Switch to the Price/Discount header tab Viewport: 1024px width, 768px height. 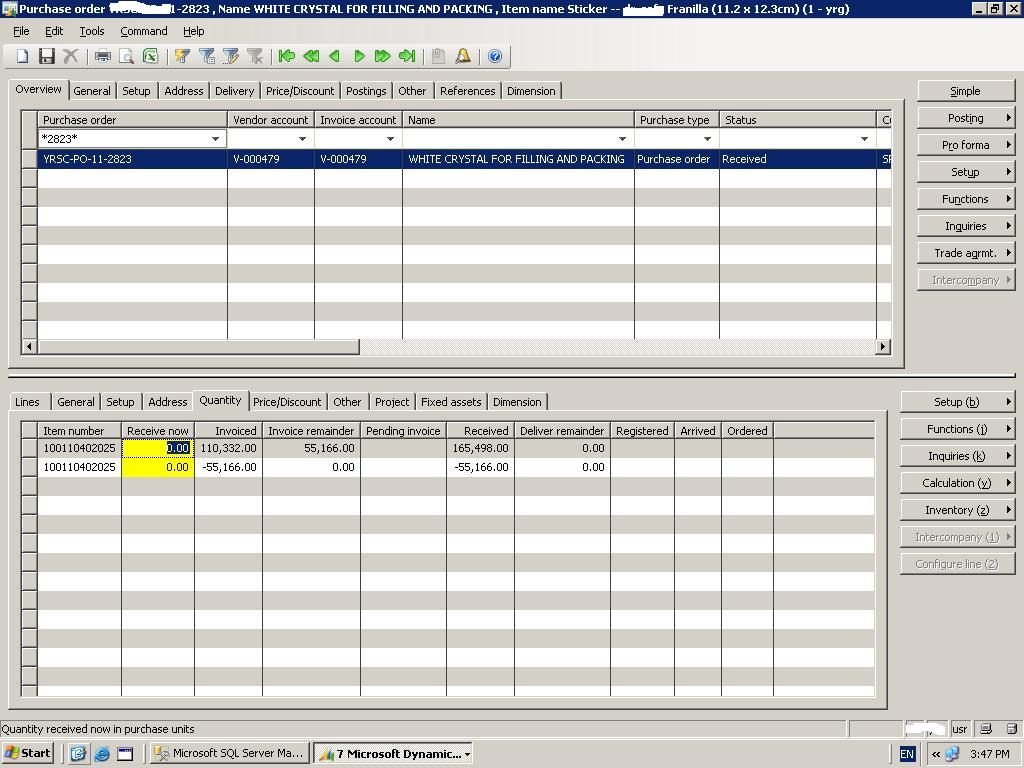pyautogui.click(x=300, y=91)
